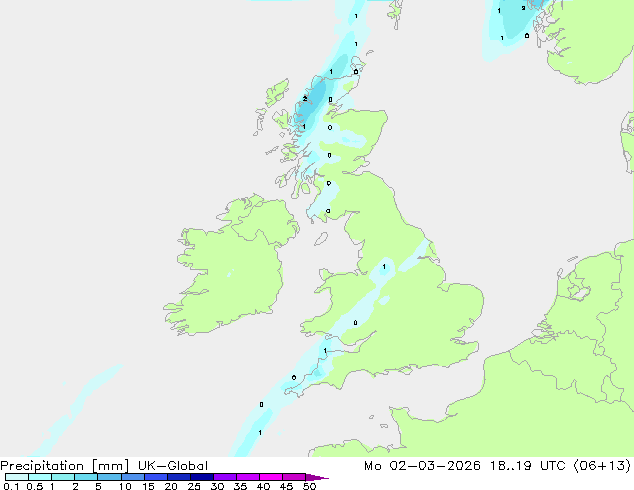
Task: Click the legend swatch between 15 and 20
Action: [x=156, y=477]
